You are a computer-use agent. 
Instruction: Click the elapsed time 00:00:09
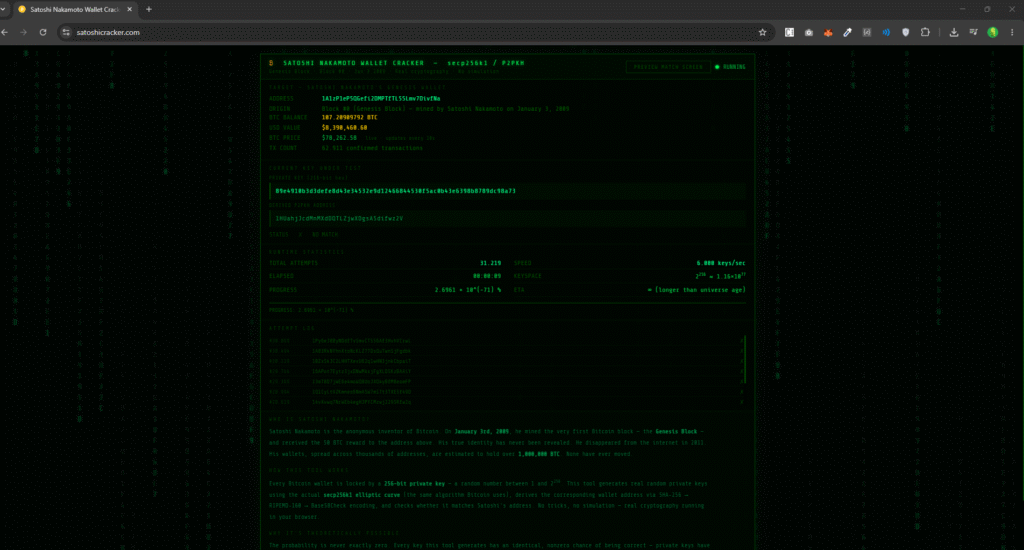487,276
